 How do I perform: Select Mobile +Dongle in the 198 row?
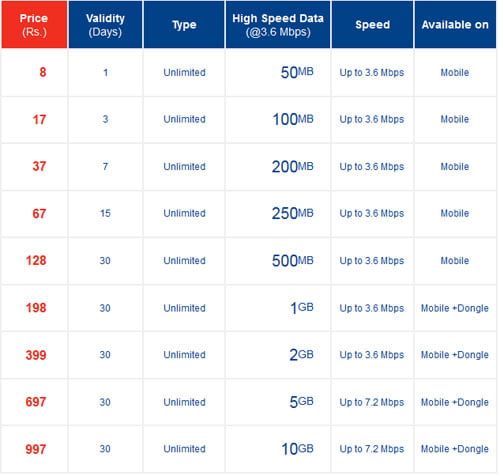point(455,308)
